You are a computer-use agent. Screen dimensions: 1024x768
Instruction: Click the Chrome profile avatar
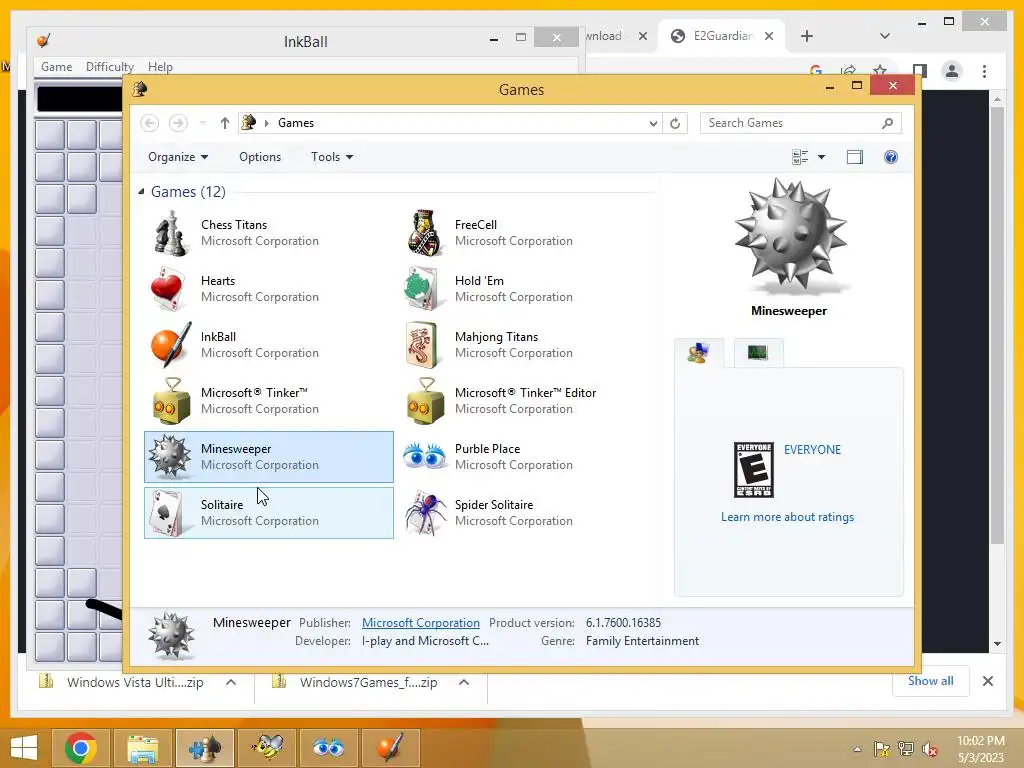pos(952,71)
